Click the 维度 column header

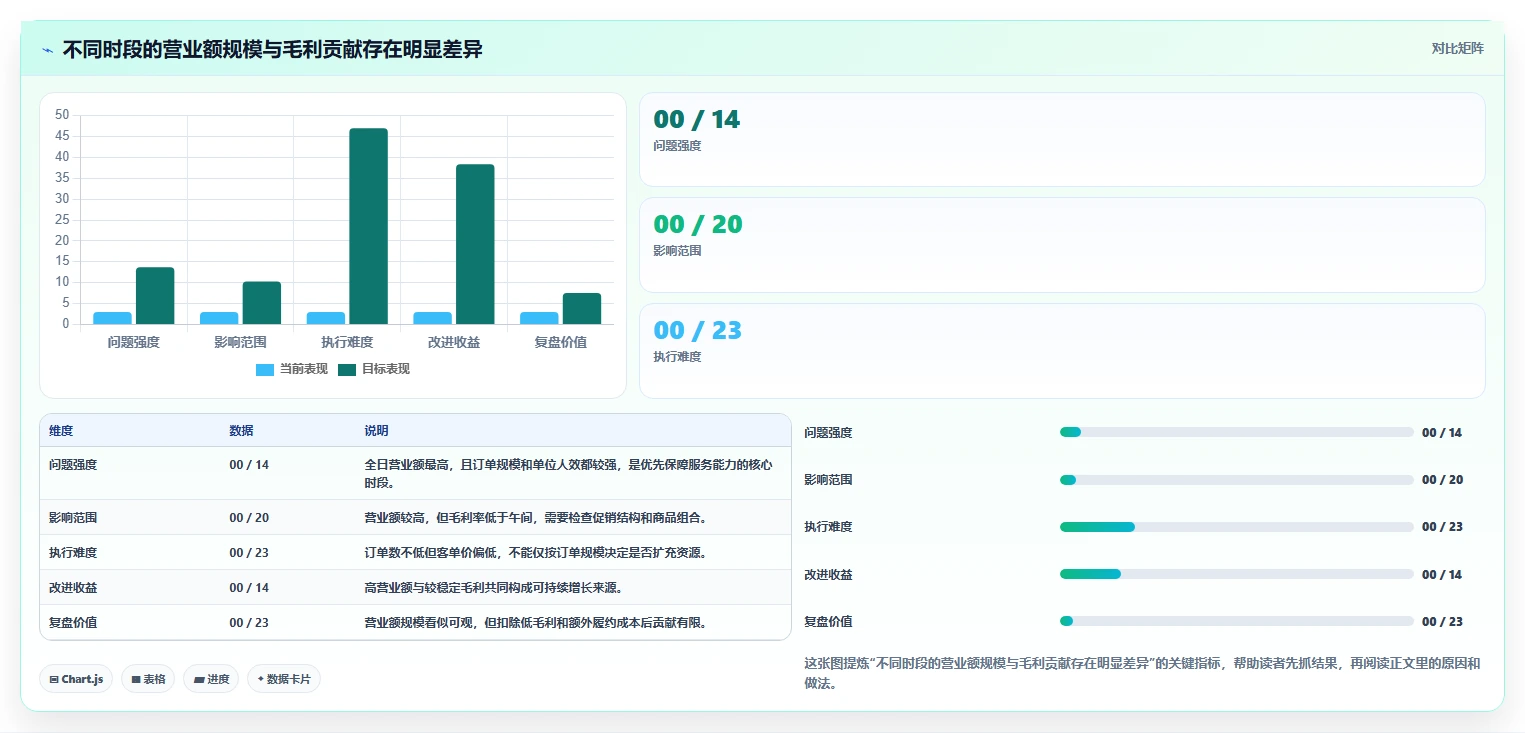tap(61, 431)
